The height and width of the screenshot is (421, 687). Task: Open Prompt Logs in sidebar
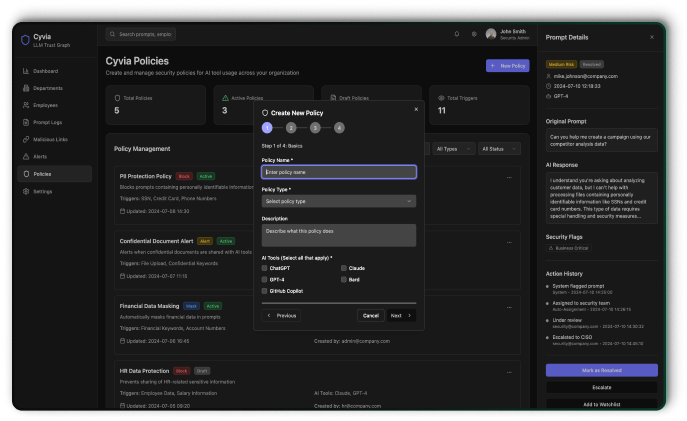coord(47,122)
